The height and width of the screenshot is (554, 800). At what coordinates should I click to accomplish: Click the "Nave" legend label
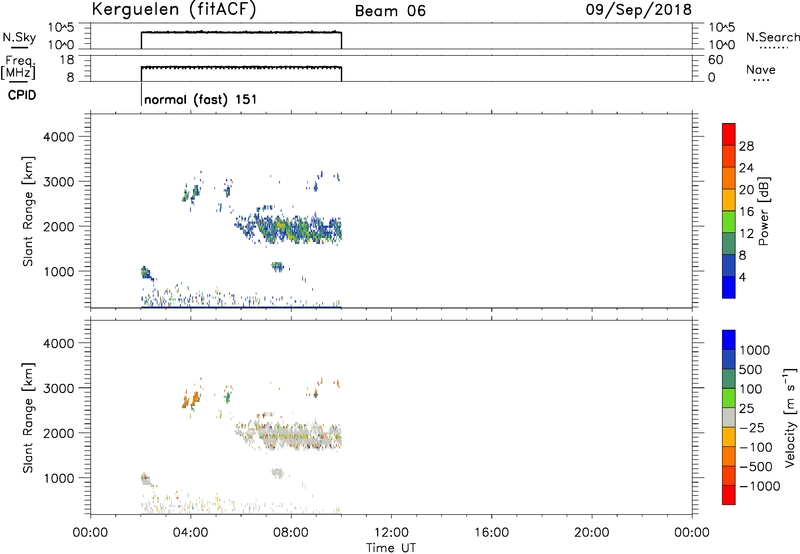[761, 69]
